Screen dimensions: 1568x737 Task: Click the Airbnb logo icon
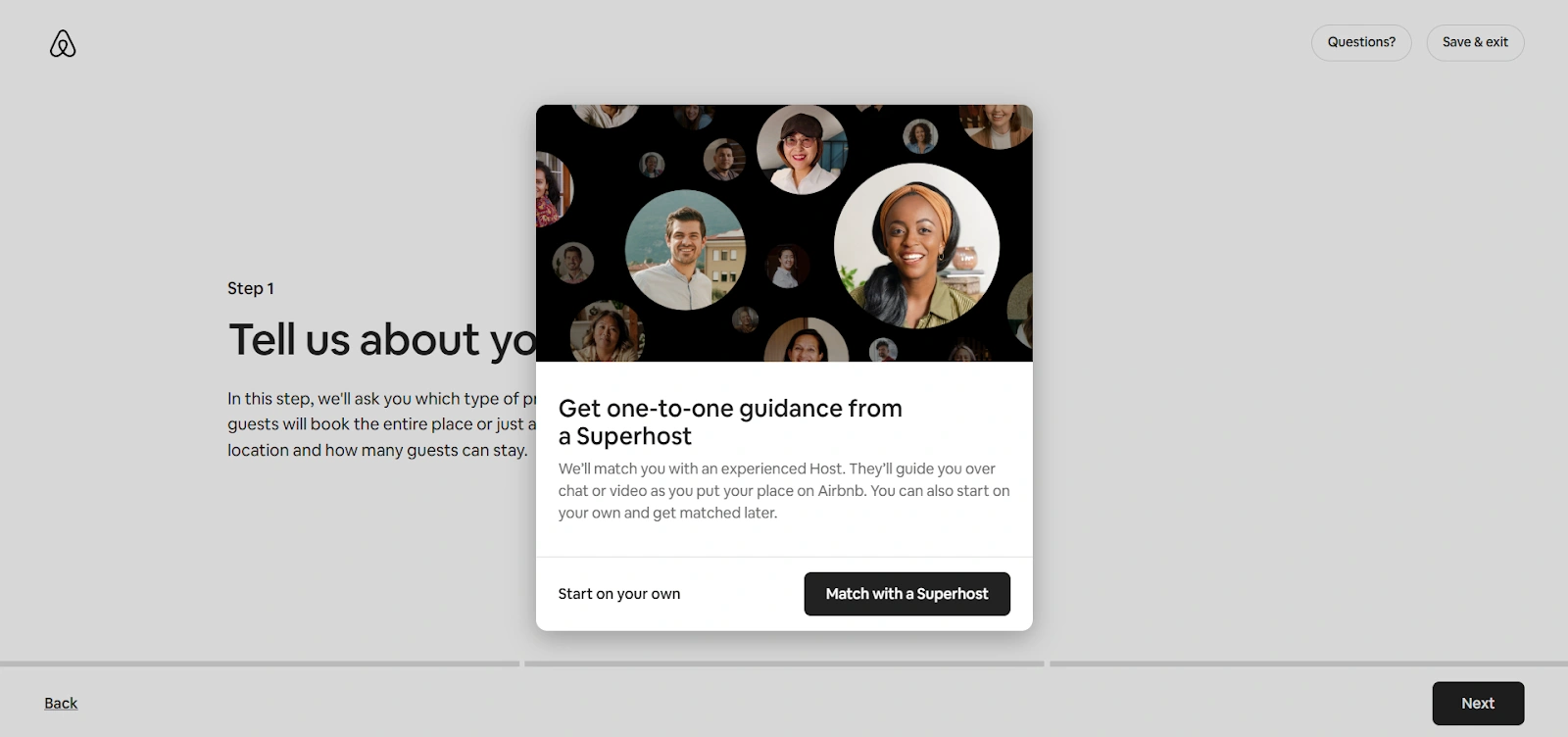click(63, 43)
